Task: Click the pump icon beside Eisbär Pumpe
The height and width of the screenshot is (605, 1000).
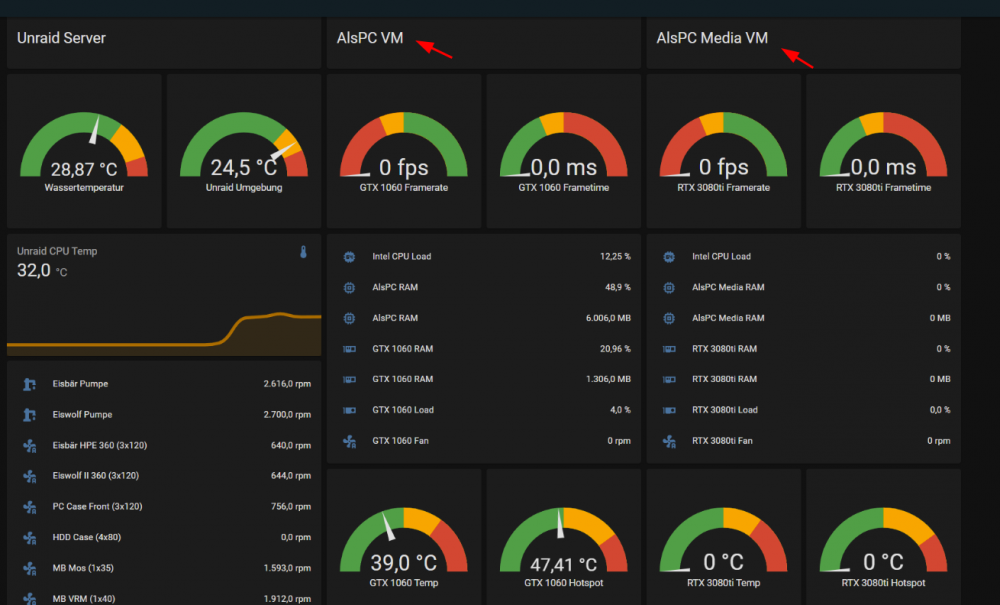Action: pyautogui.click(x=29, y=384)
